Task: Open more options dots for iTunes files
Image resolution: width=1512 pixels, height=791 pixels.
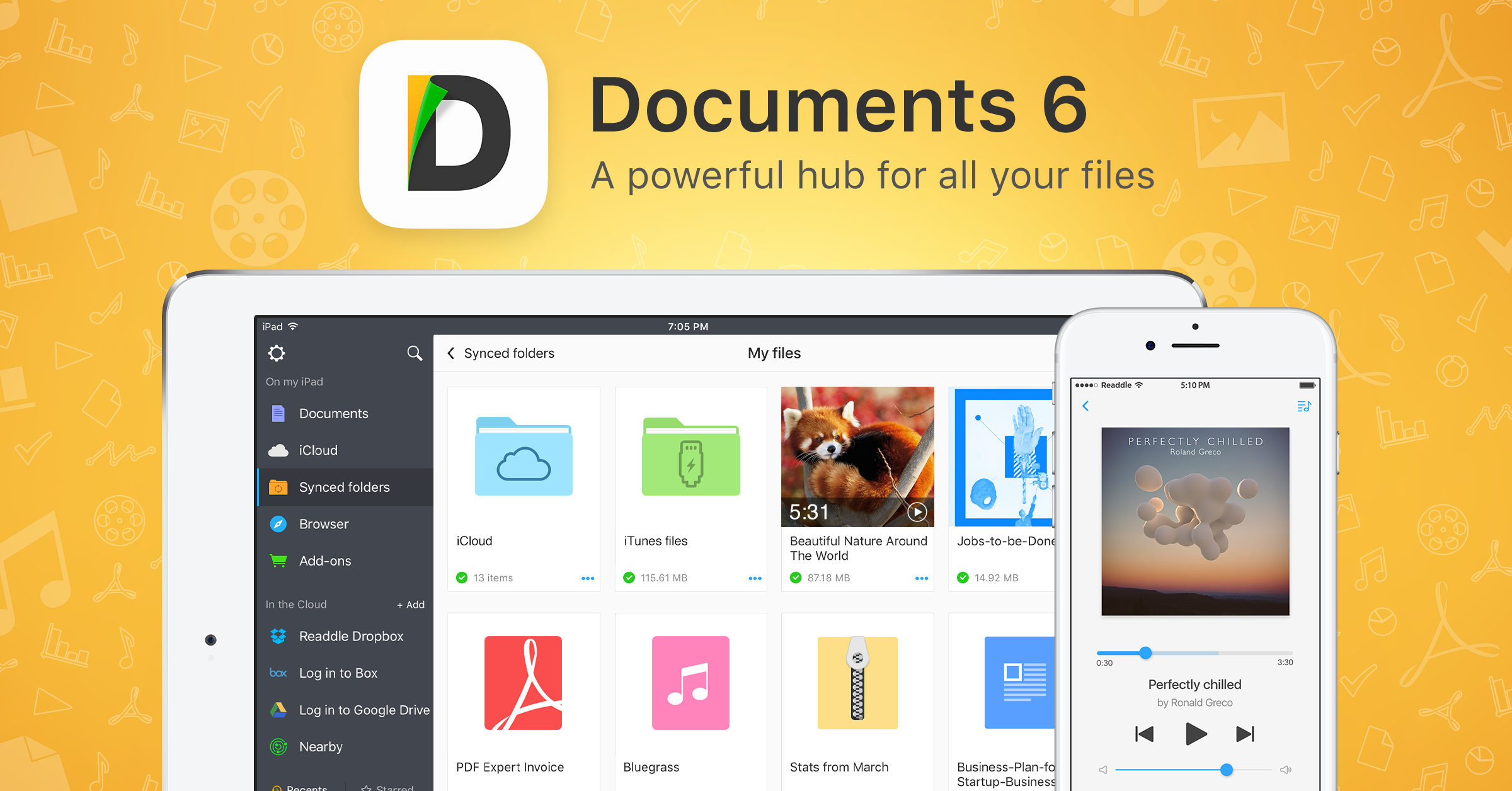Action: click(x=755, y=578)
